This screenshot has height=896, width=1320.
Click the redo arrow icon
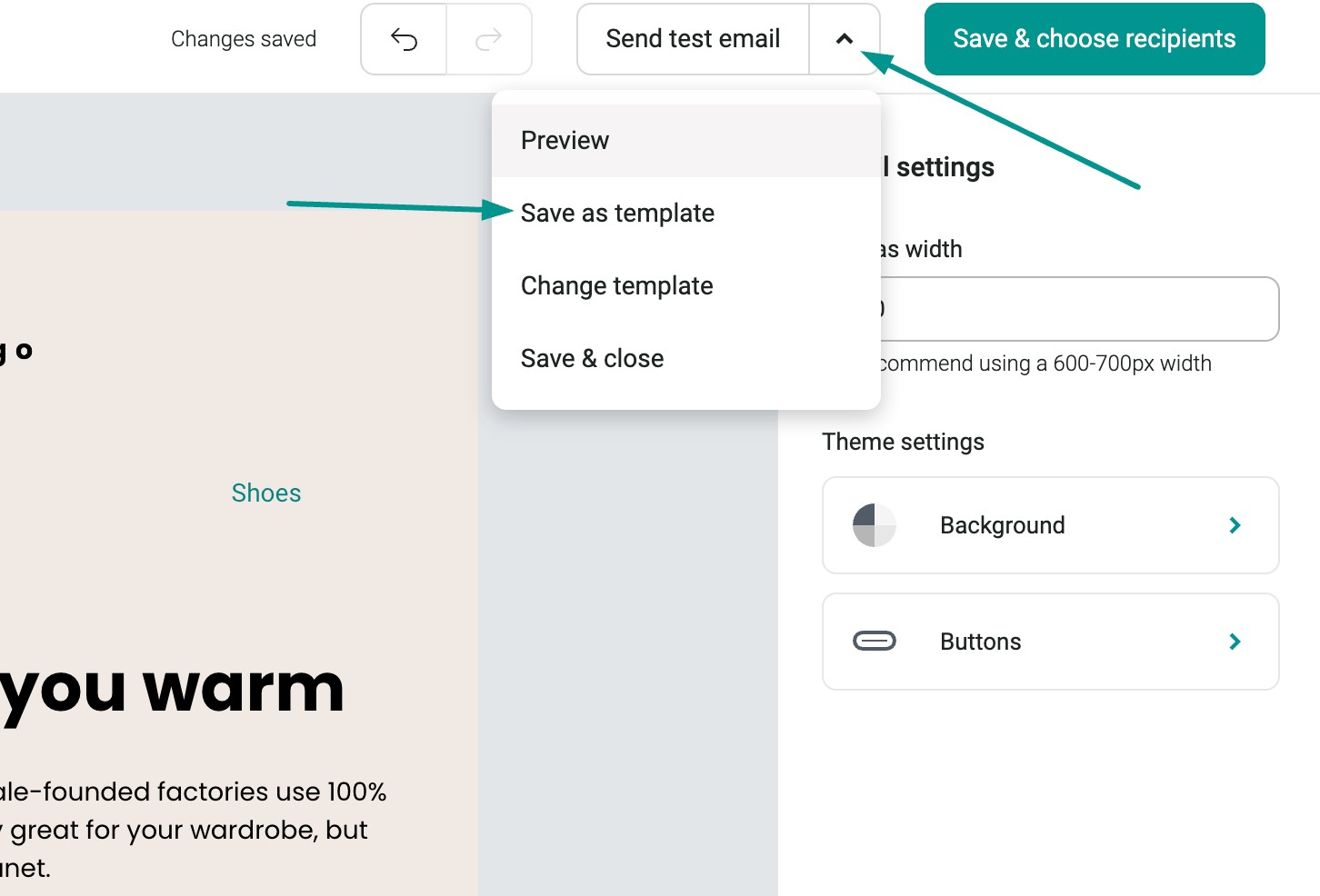[x=489, y=38]
